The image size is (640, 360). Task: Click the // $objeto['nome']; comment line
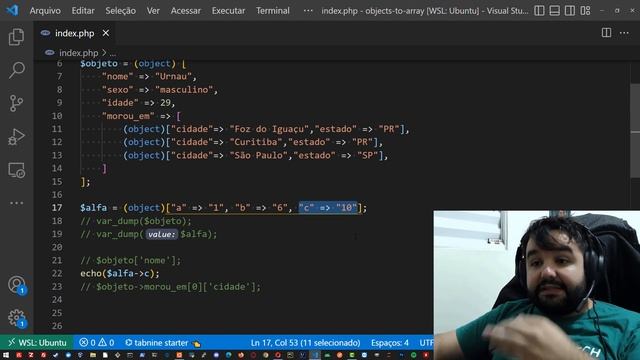pyautogui.click(x=131, y=260)
